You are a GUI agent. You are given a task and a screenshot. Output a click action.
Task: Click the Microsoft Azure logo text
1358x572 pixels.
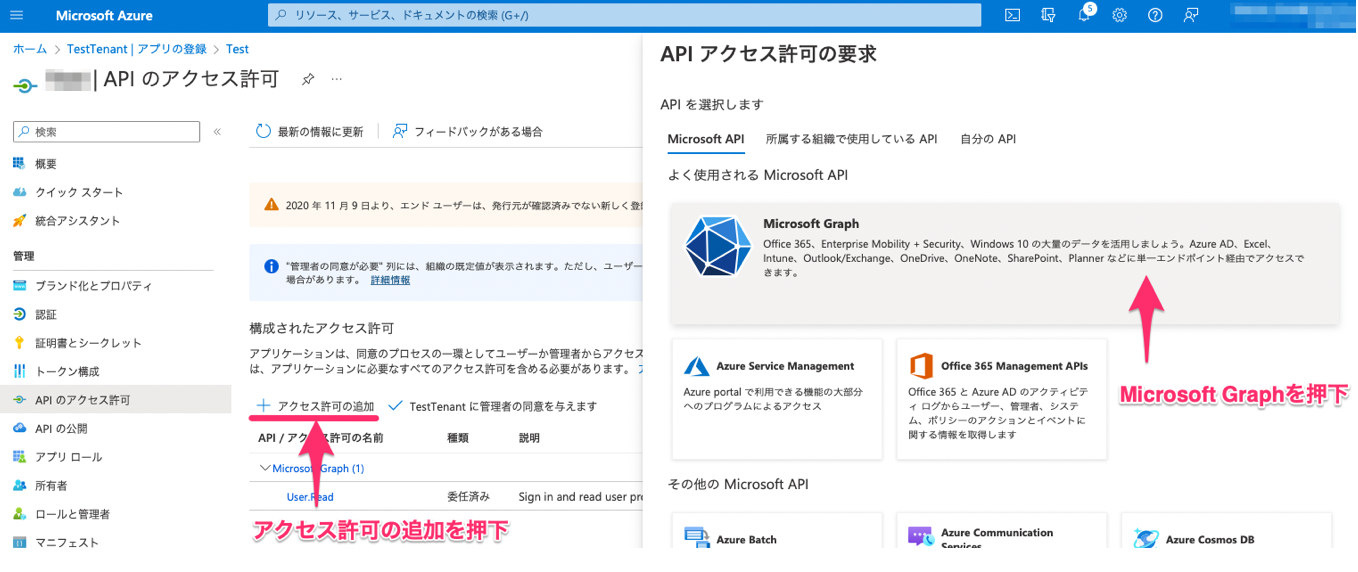pyautogui.click(x=104, y=15)
